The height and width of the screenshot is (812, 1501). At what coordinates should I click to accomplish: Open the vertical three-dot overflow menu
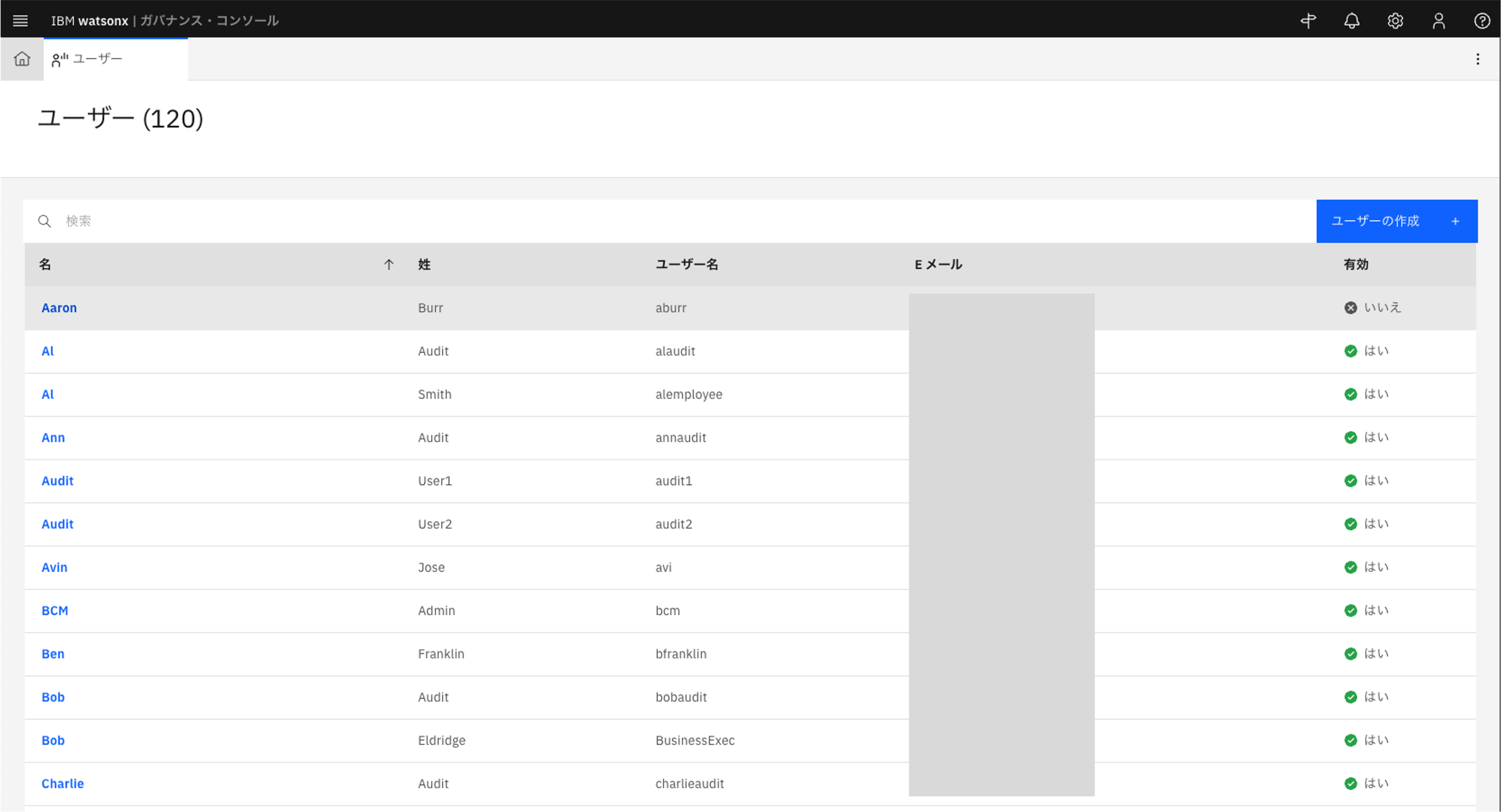click(x=1478, y=59)
